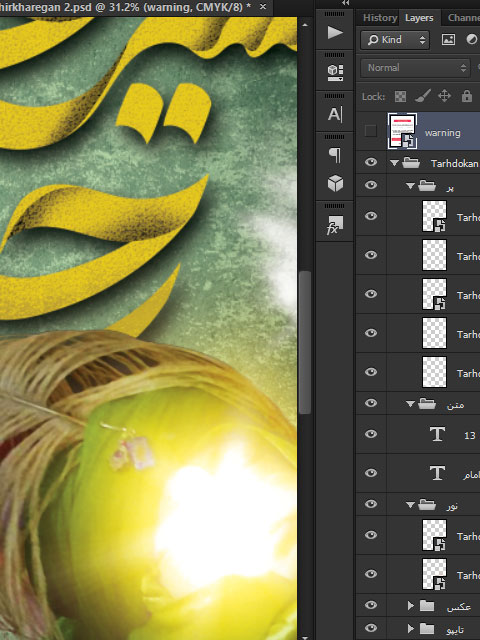The height and width of the screenshot is (640, 480).
Task: Lock image pixels brush icon
Action: click(422, 96)
